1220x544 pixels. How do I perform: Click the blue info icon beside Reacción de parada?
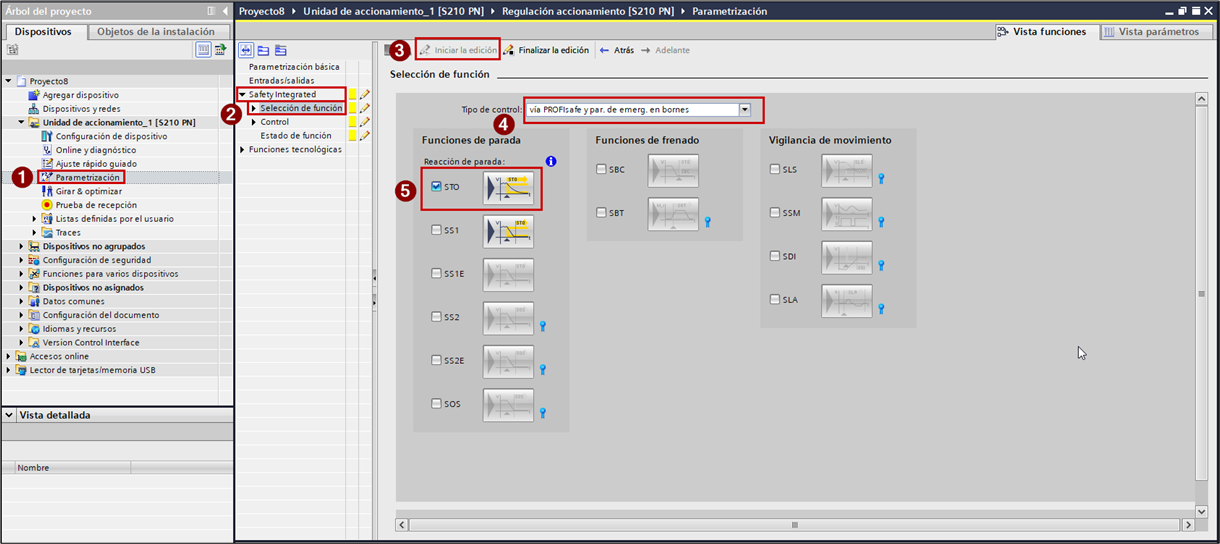click(550, 161)
